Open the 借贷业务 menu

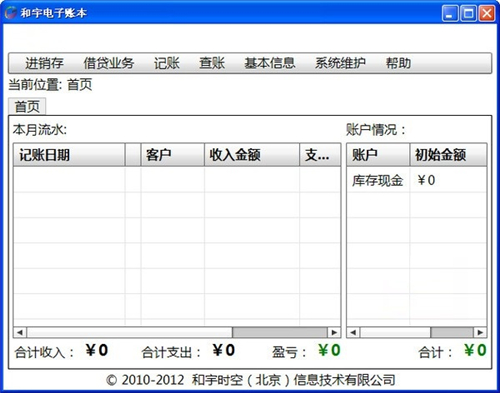[109, 63]
